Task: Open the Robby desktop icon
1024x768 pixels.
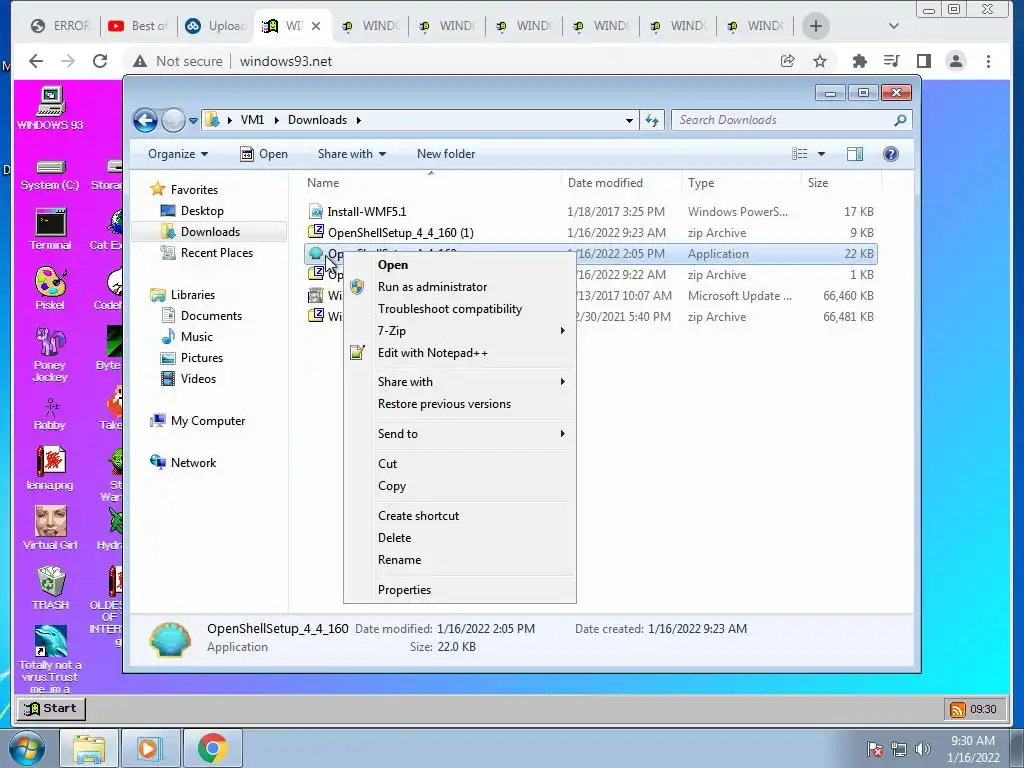Action: [50, 413]
